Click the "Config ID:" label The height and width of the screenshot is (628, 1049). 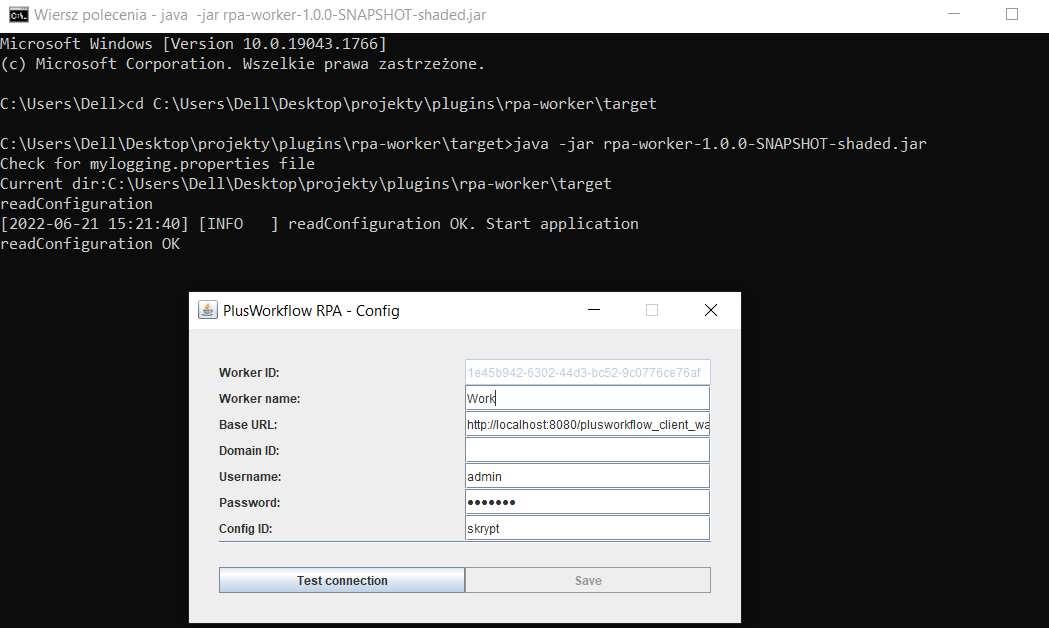point(246,529)
